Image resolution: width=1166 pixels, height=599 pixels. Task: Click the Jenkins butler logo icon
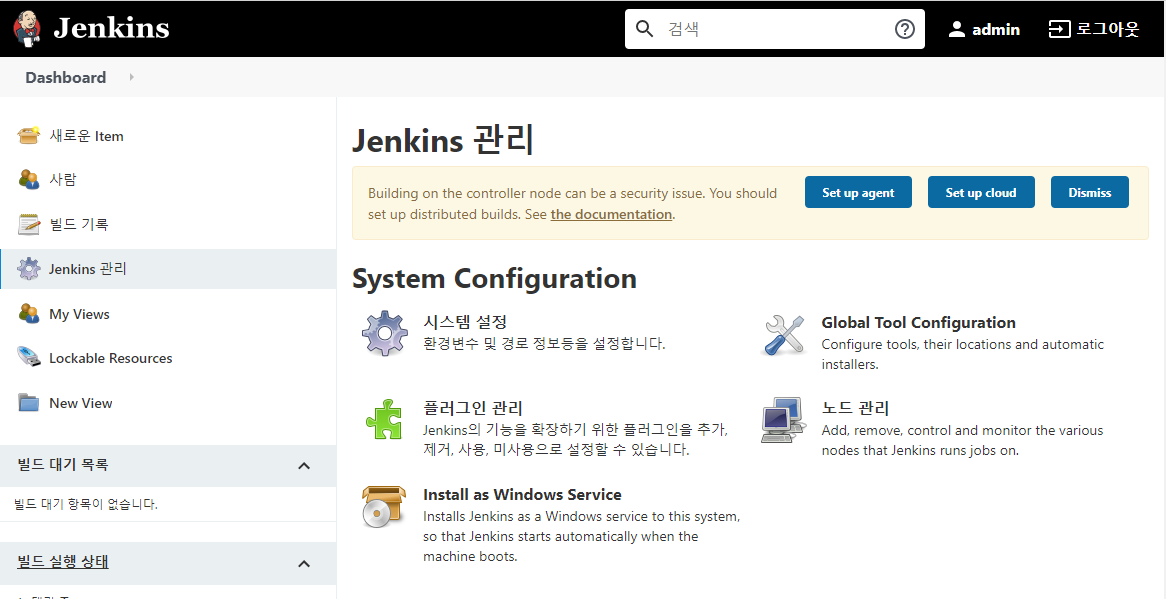coord(27,29)
